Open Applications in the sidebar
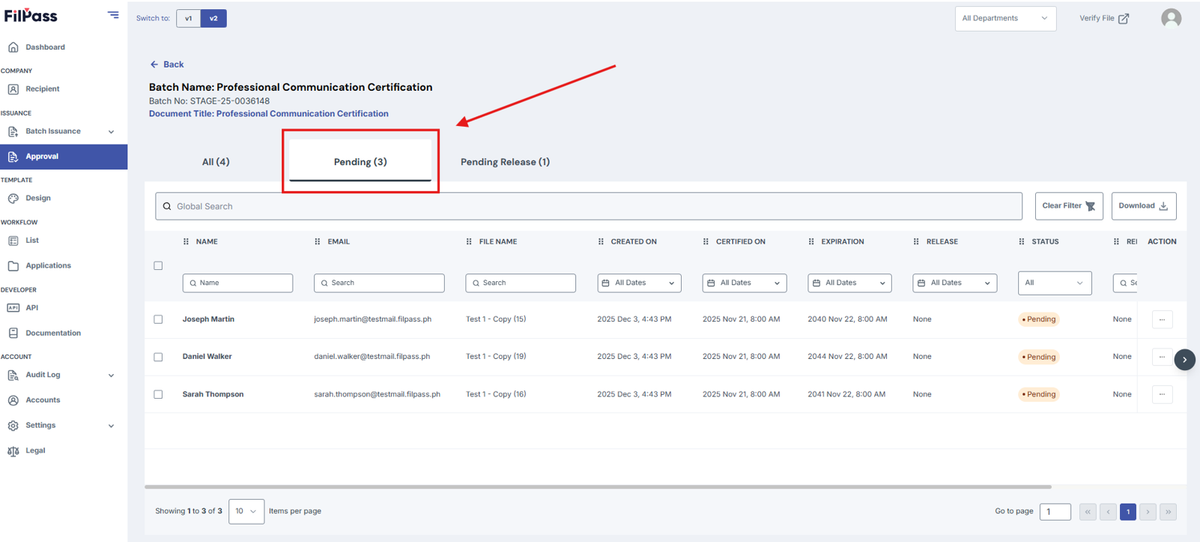1200x542 pixels. pos(48,266)
